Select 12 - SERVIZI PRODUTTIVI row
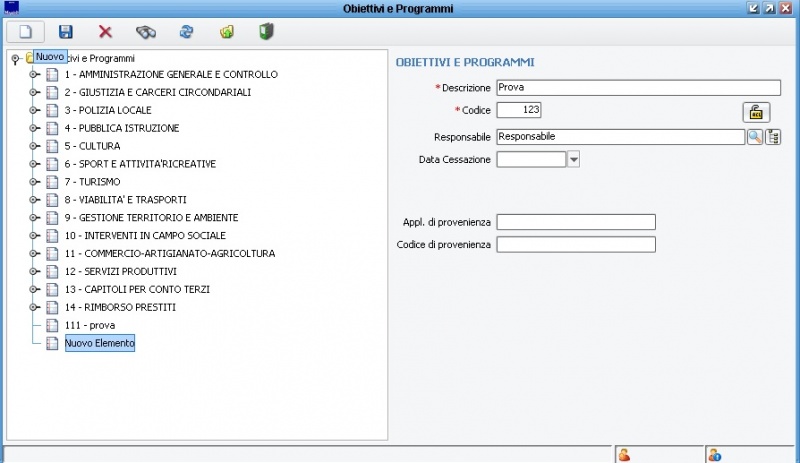Screen dimensions: 800x463 click(120, 271)
